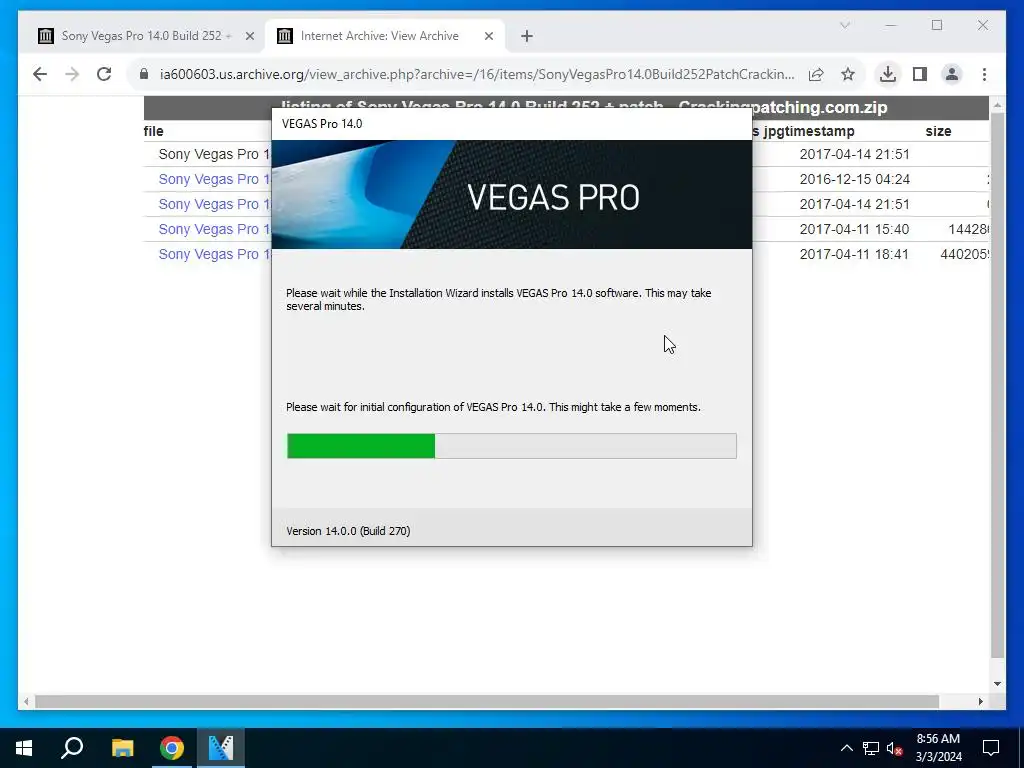Open the Sony Vegas Pro link dated 2016-12-15
This screenshot has height=768, width=1024.
(x=214, y=179)
